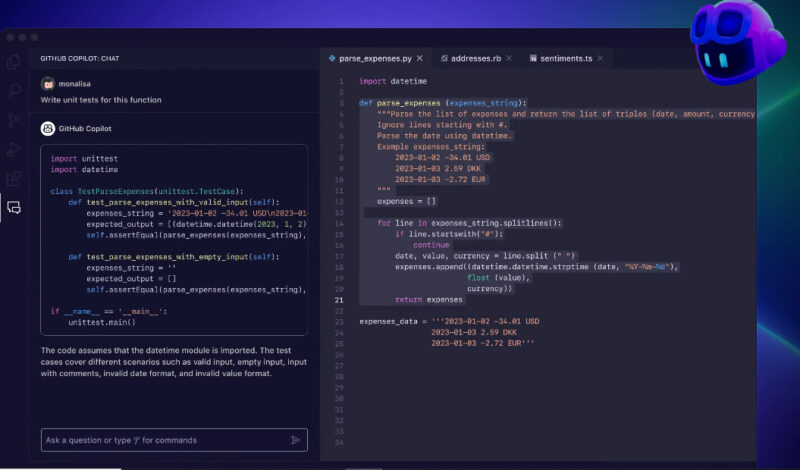Click the Python file icon on parse_expenses.py tab
The image size is (800, 470).
pyautogui.click(x=332, y=58)
